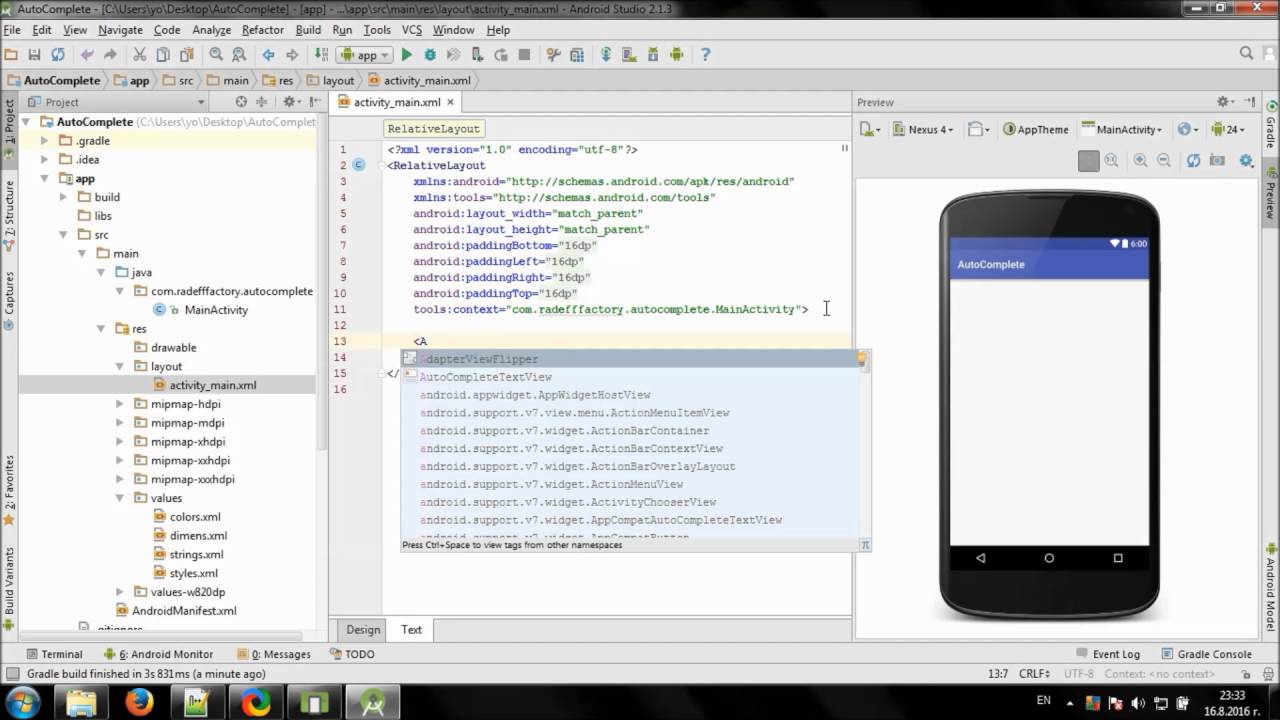
Task: Start debugging with the Debug bug icon
Action: [x=430, y=55]
